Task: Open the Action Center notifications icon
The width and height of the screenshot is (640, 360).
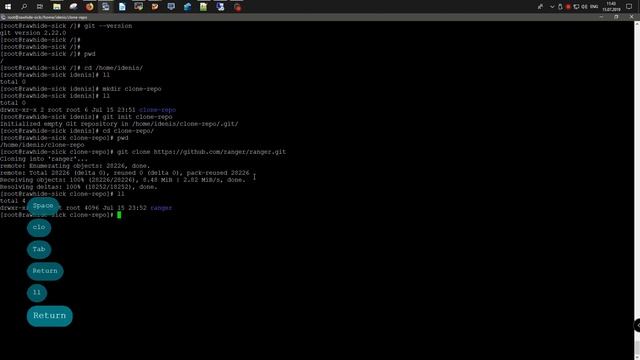Action: pos(629,7)
